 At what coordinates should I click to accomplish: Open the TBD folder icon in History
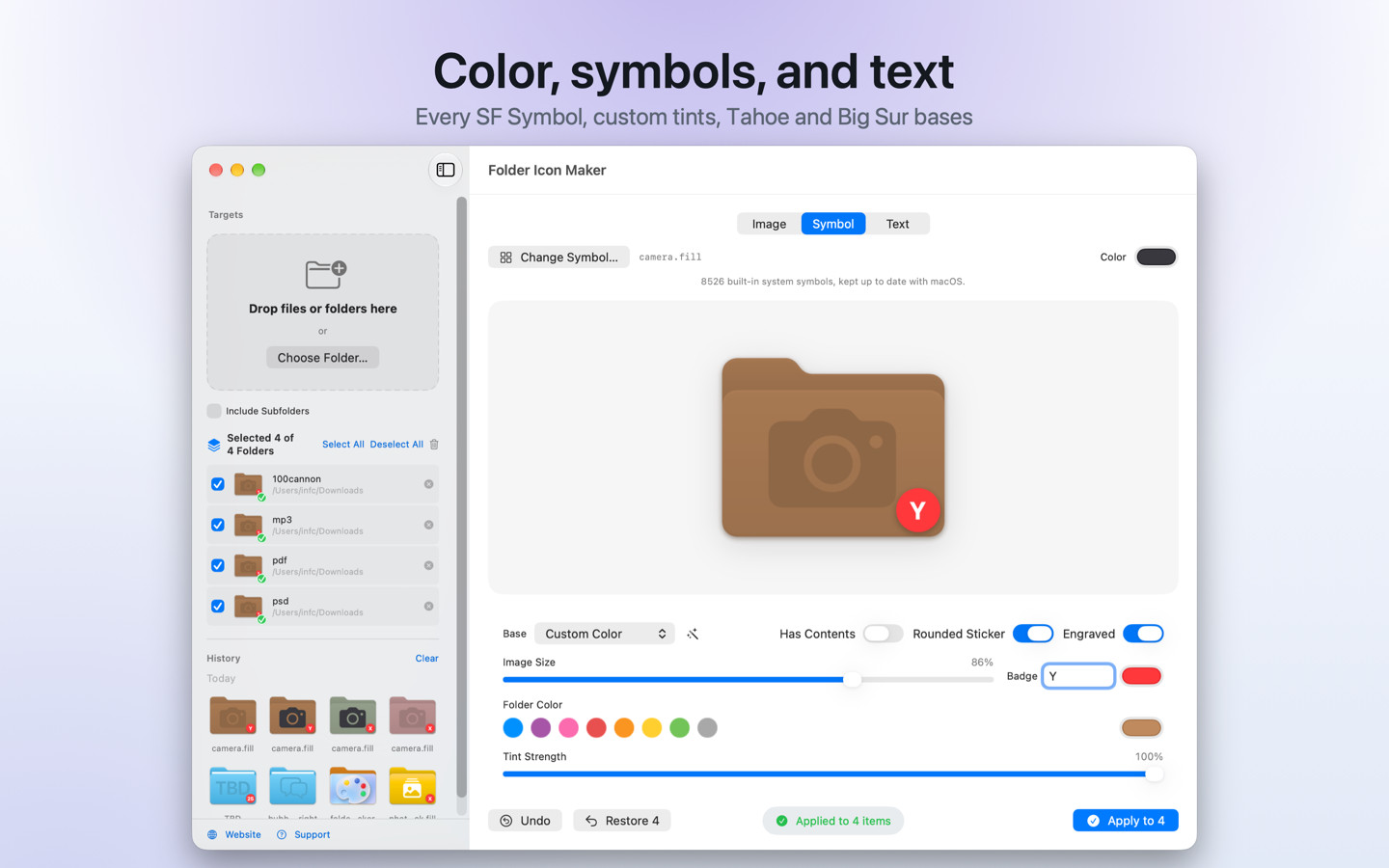pos(232,786)
